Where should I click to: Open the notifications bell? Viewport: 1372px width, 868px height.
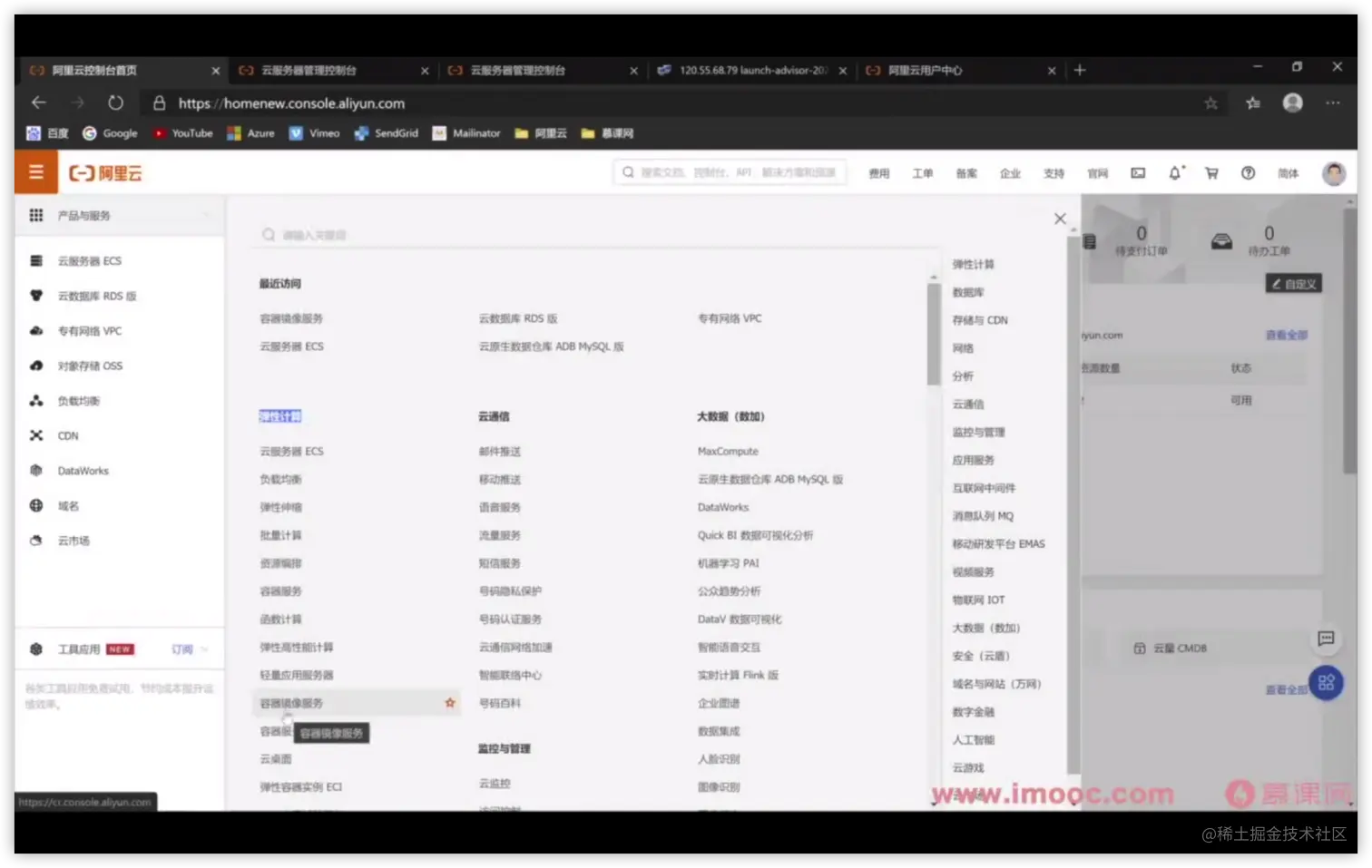[x=1175, y=173]
